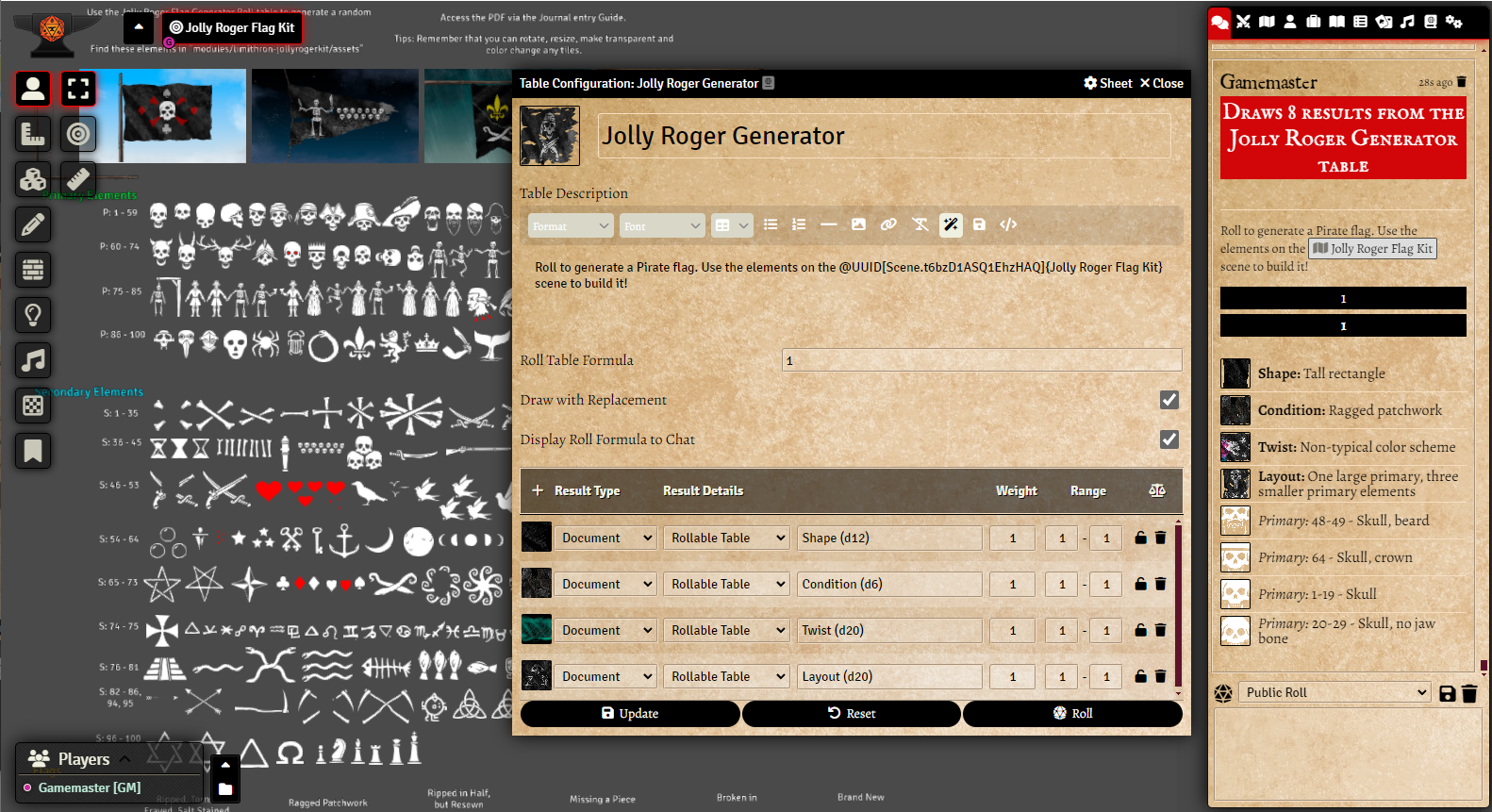Select the Walls control tool
The height and width of the screenshot is (812, 1492).
point(33,270)
